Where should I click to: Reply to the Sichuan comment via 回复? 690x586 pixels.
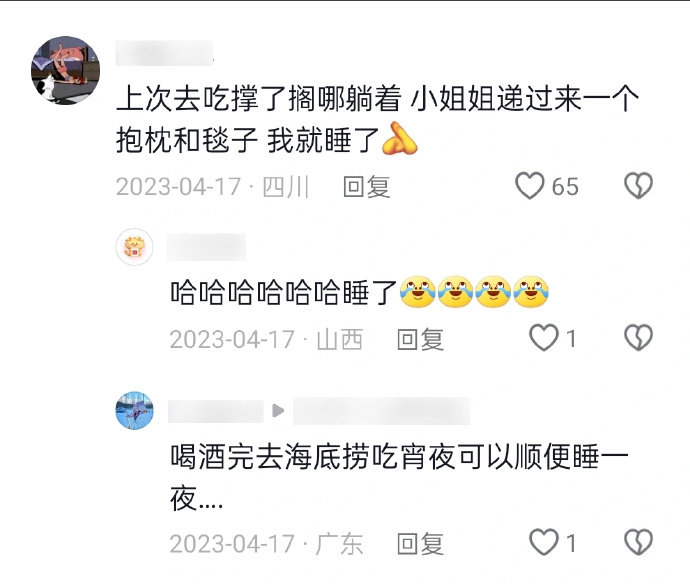click(367, 187)
